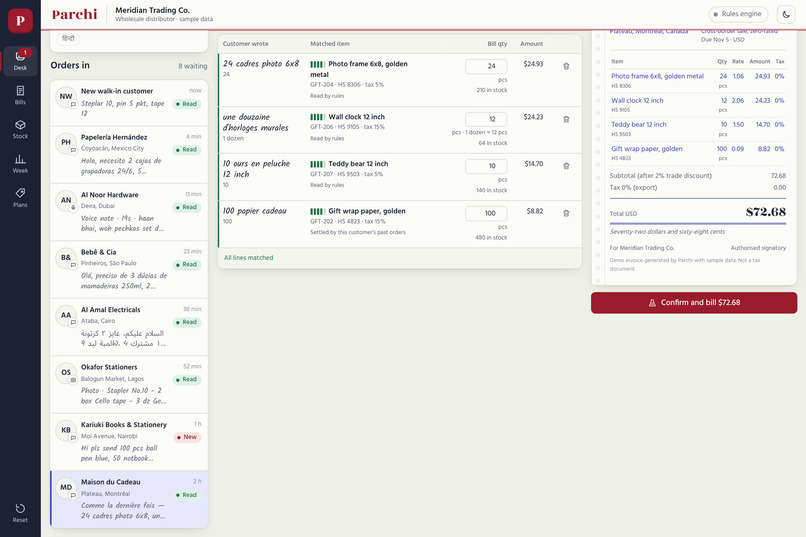Screen dimensions: 806x537
Task: Open Bebê & Cia order
Action: click(129, 269)
